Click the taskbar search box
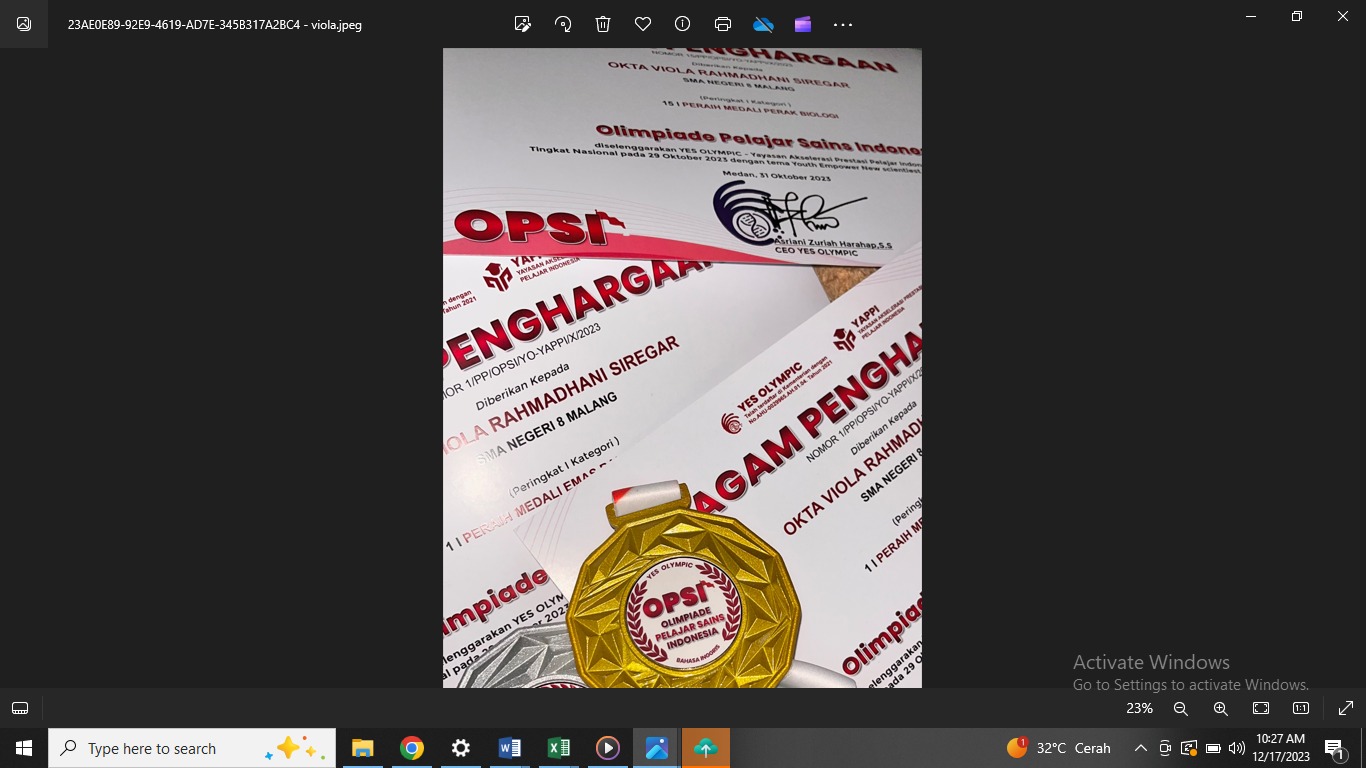The width and height of the screenshot is (1366, 768). (193, 748)
